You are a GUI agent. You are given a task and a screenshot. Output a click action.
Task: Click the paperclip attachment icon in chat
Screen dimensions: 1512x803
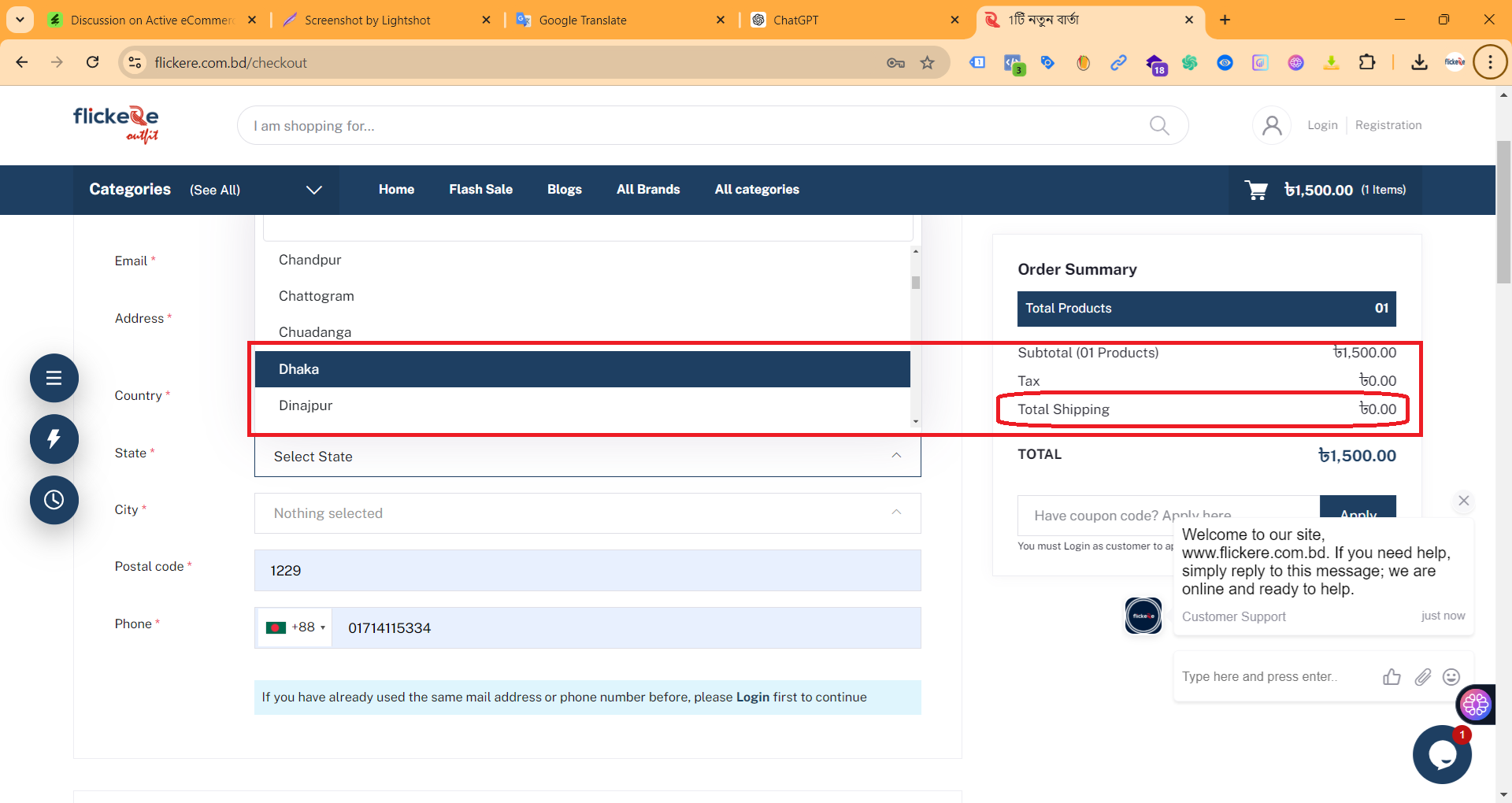click(1422, 677)
